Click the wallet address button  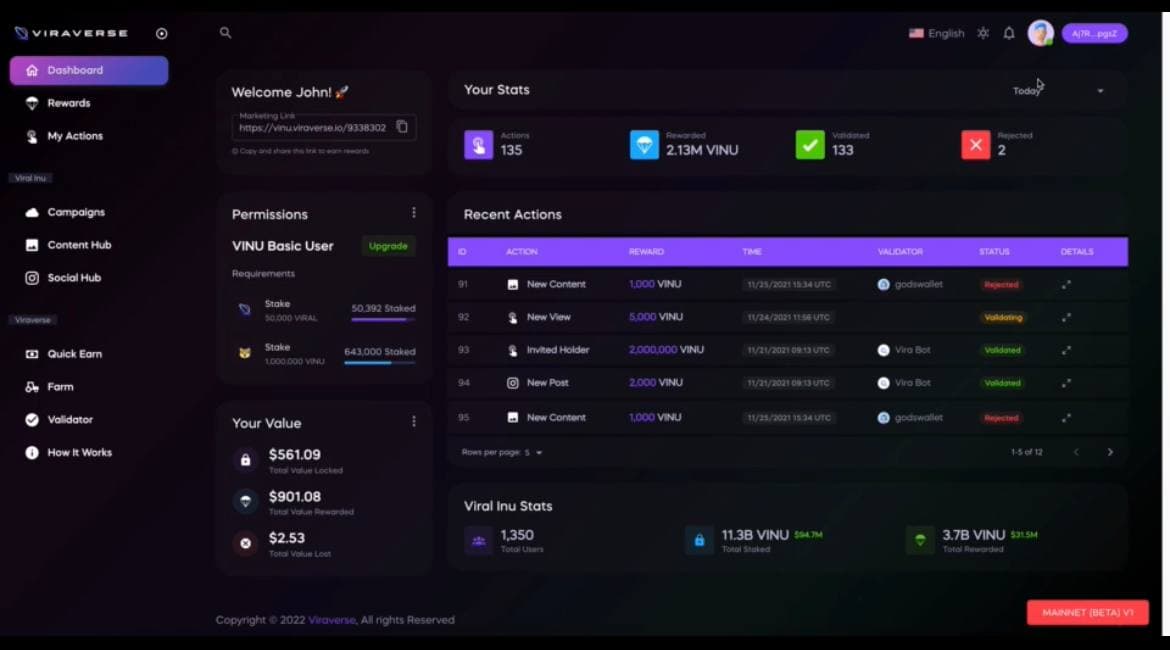[1095, 34]
